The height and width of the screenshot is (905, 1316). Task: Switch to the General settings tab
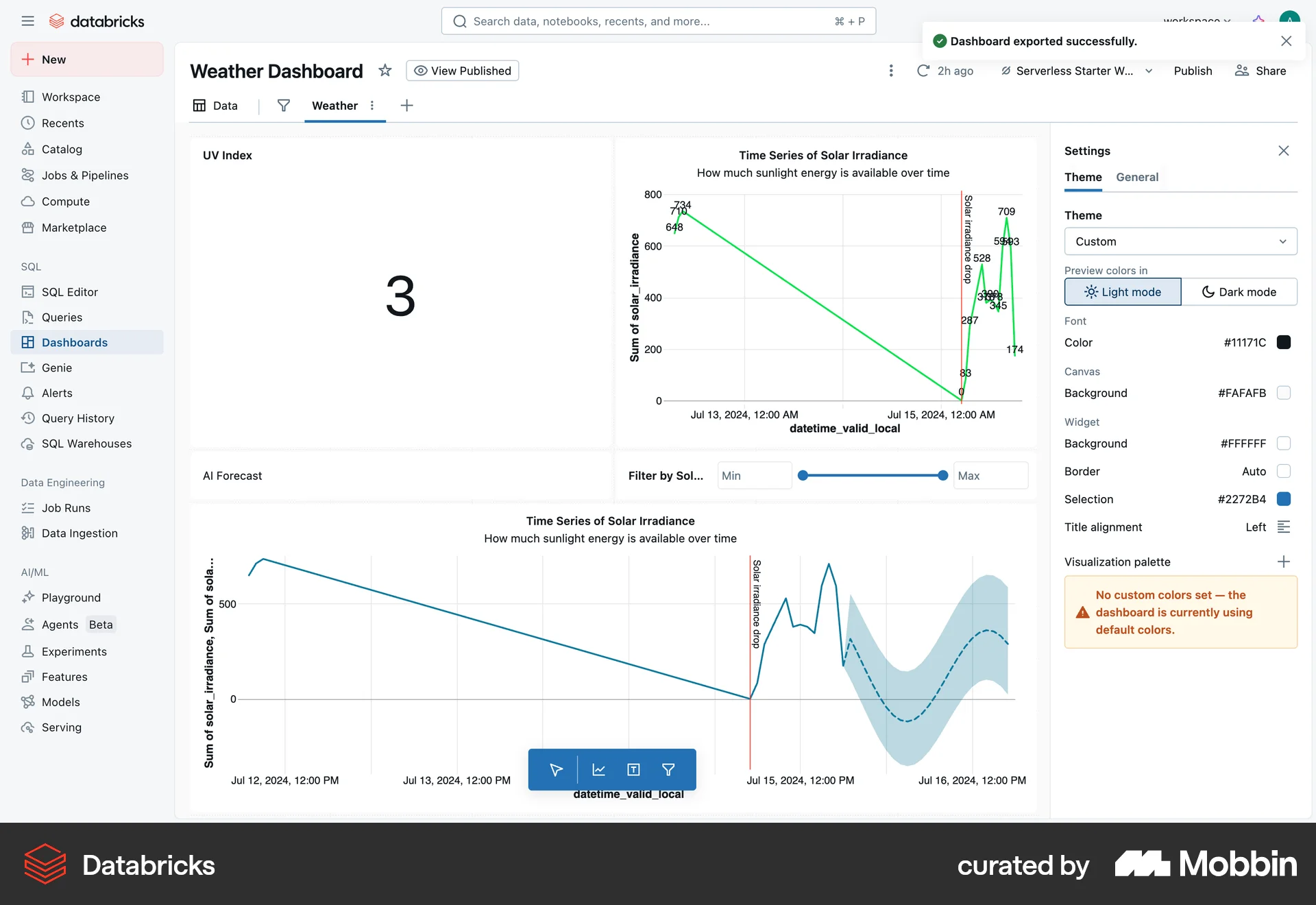coord(1136,177)
